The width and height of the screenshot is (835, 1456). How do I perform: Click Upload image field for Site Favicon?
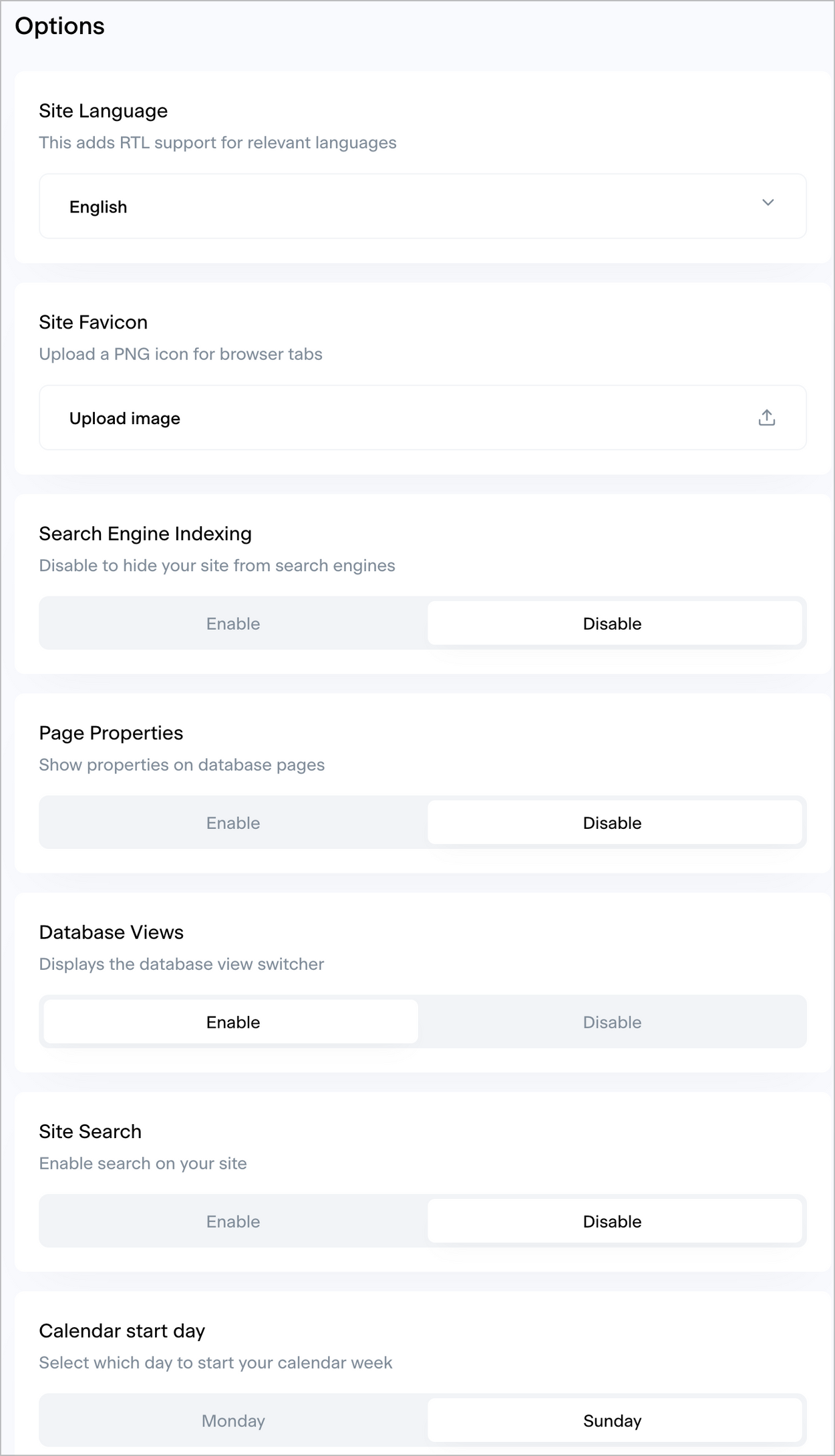point(423,417)
